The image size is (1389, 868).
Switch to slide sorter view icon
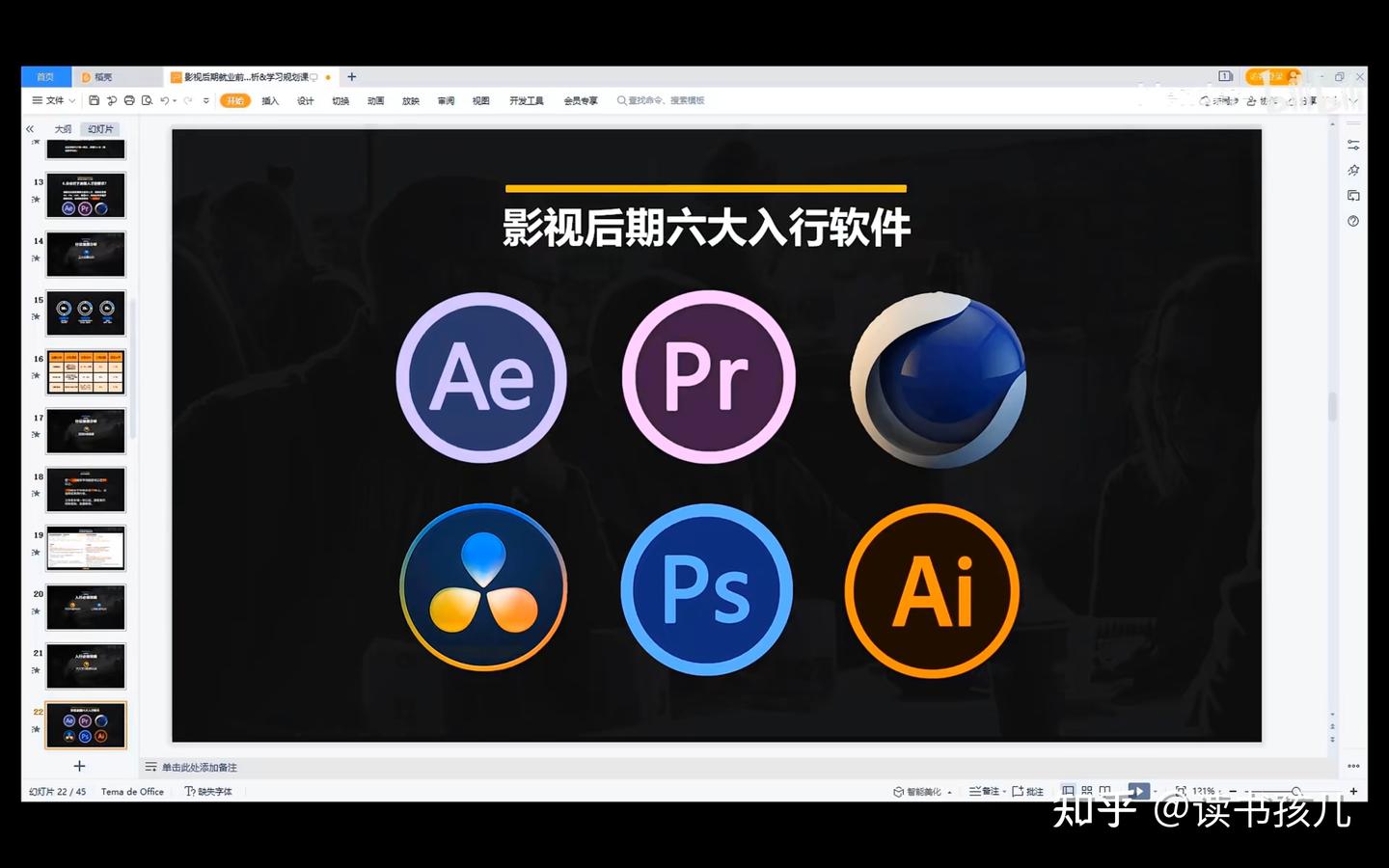click(1087, 791)
